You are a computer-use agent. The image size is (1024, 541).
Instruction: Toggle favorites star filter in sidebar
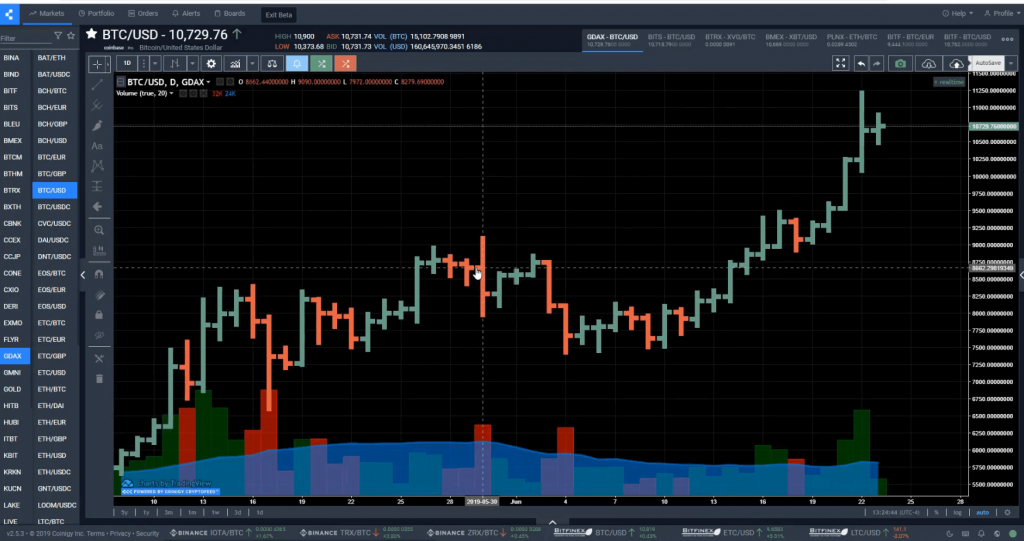[71, 37]
